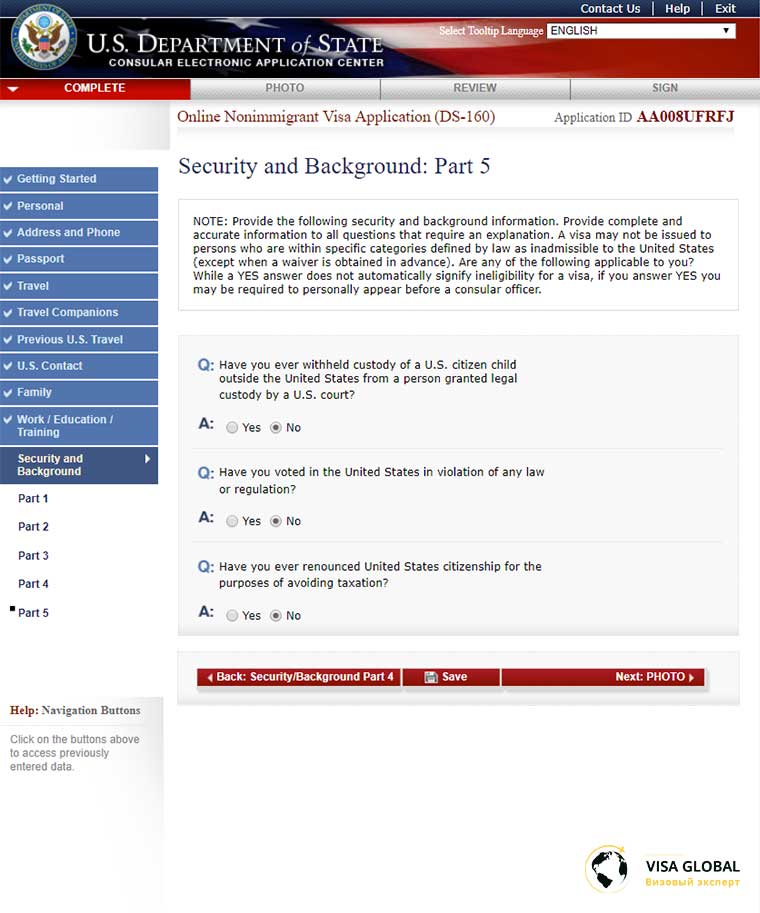Select No for renounced citizenship question
The width and height of the screenshot is (760, 913).
276,615
